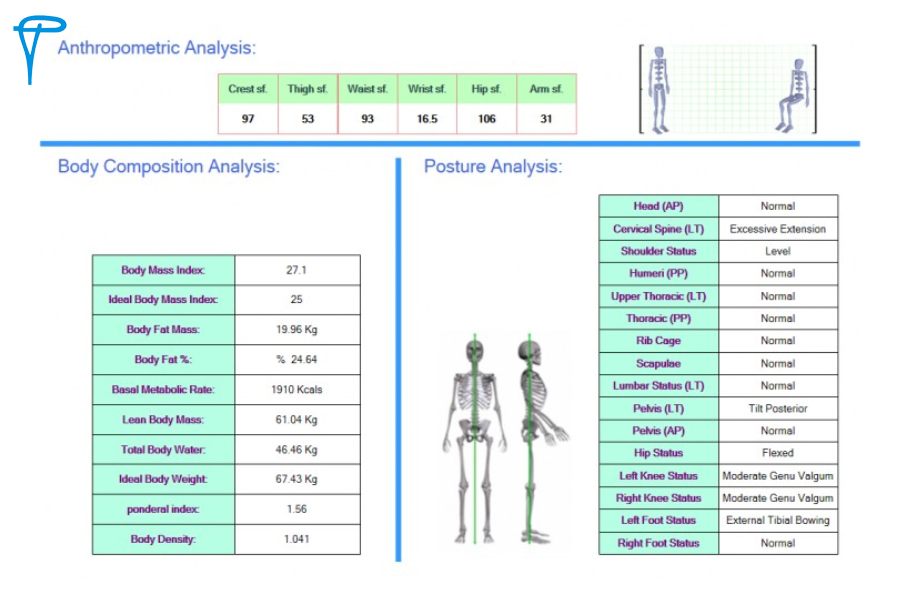This screenshot has height=600, width=900.
Task: Click the Lumbar Status (LT) label
Action: click(x=658, y=386)
